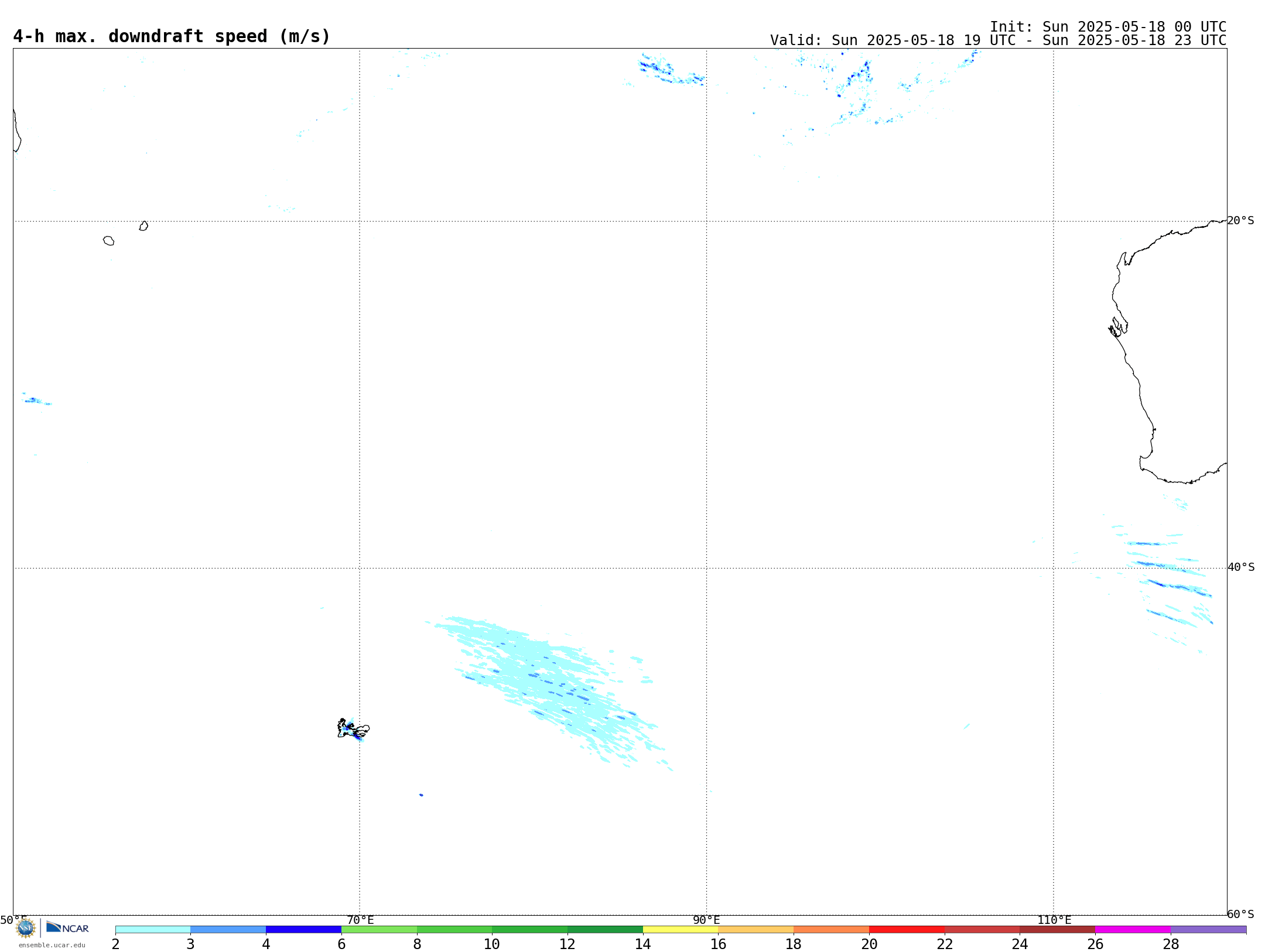
Task: Select the magenta 26–28 m/s swatch
Action: tap(1133, 929)
